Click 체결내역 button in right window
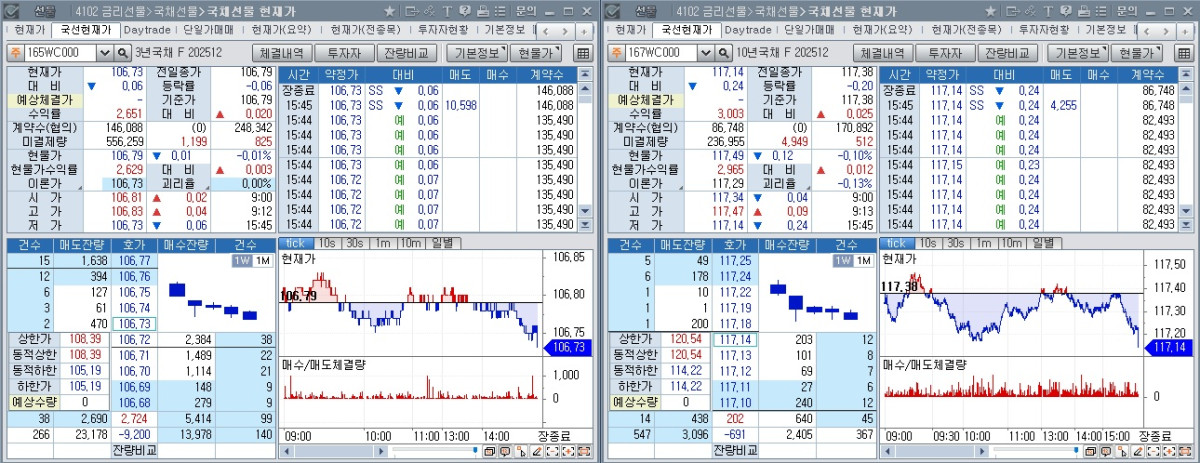This screenshot has height=463, width=1200. tap(884, 53)
